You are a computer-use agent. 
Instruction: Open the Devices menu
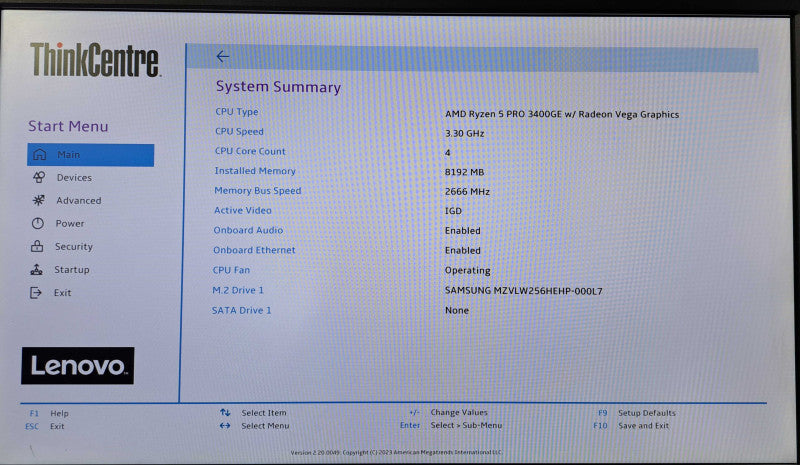pos(74,178)
